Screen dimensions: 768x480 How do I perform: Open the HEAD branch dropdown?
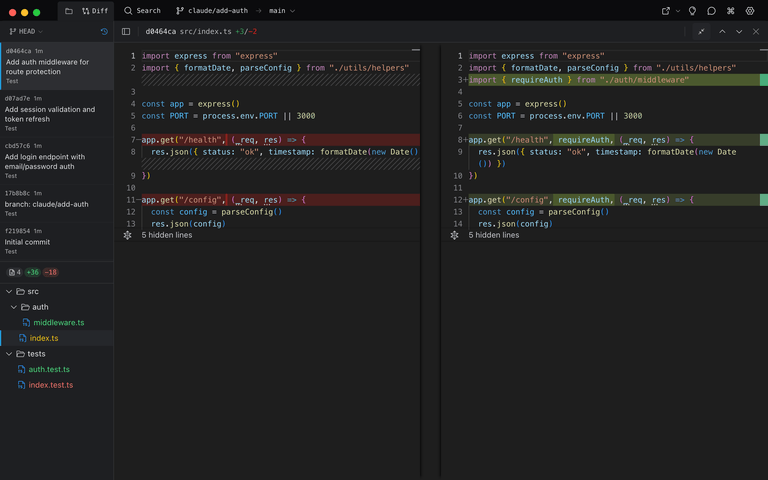tap(25, 31)
